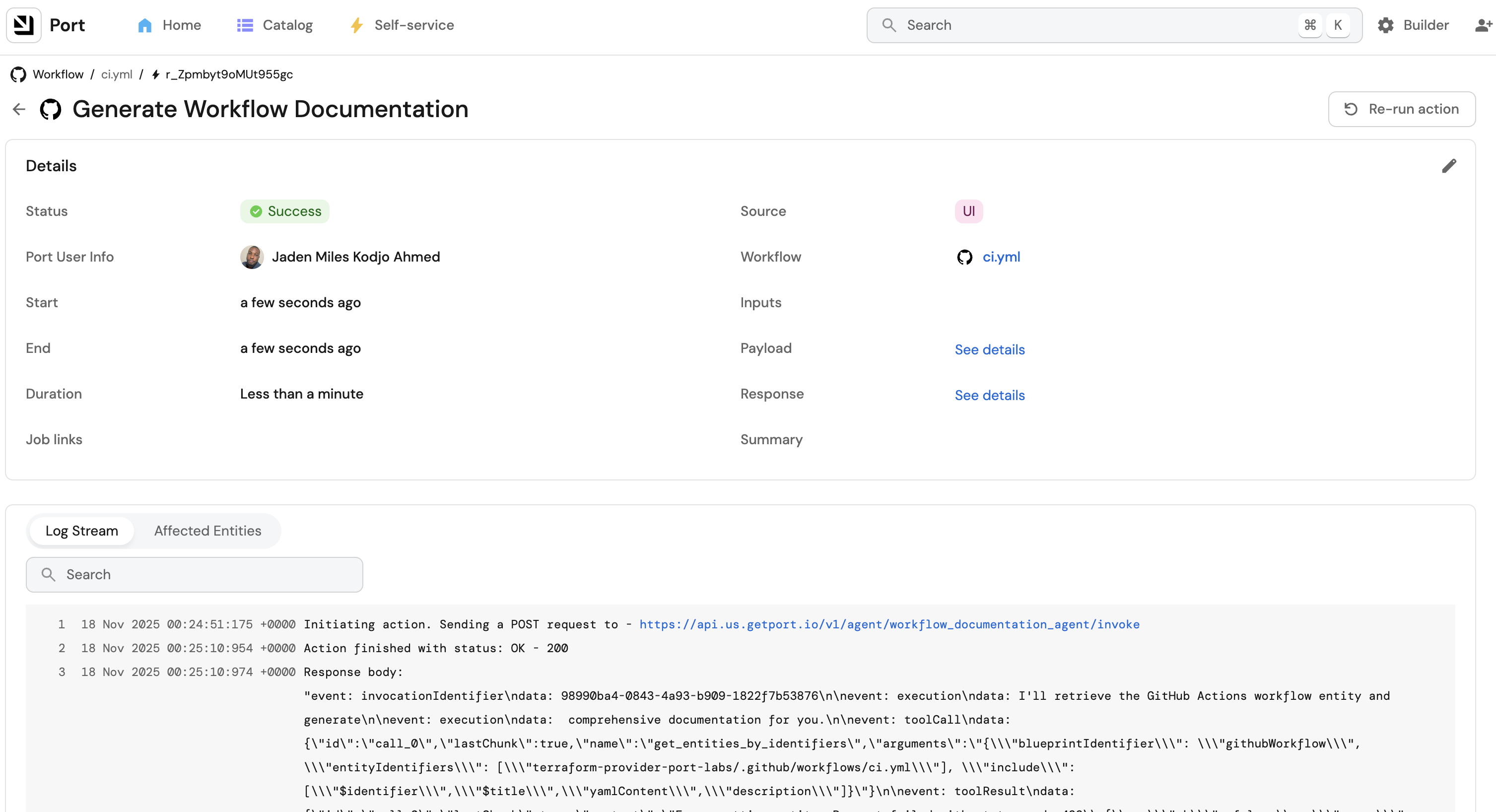Click the back arrow beside page title
1496x812 pixels.
pos(19,109)
